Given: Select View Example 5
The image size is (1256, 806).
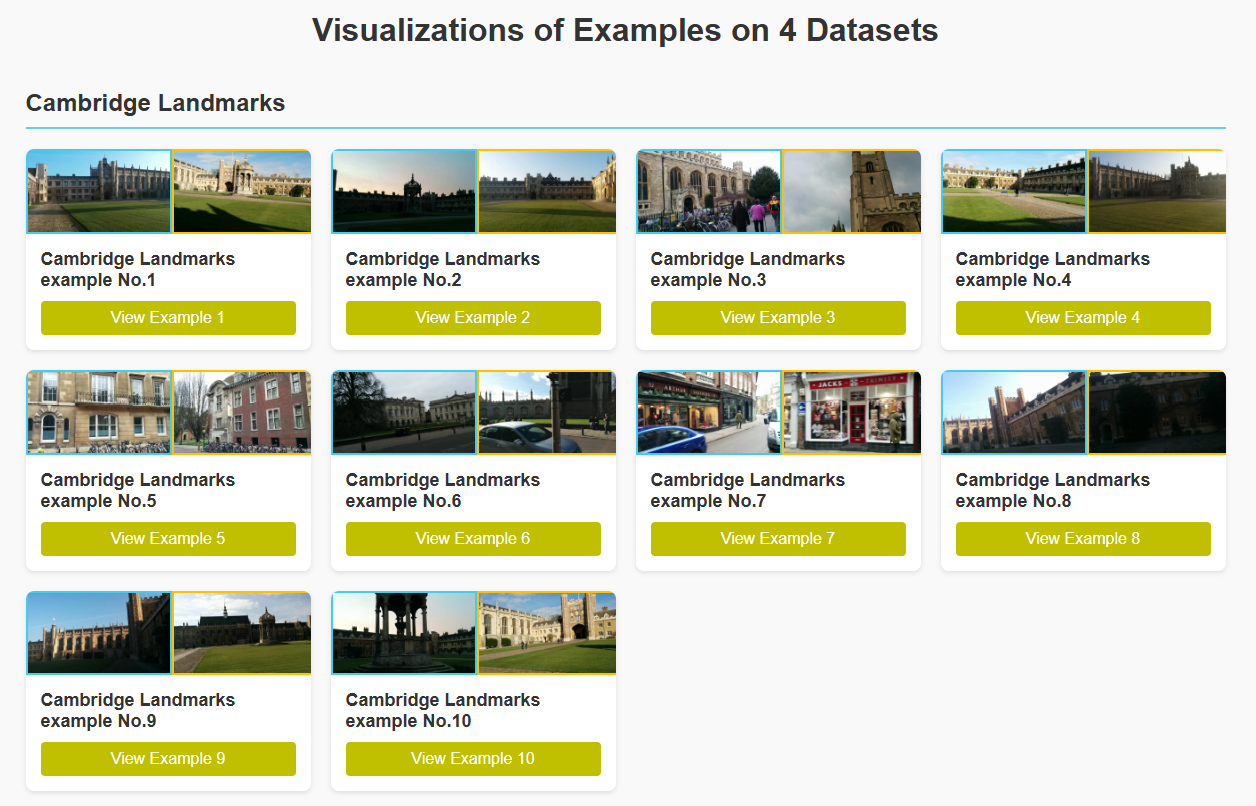Looking at the screenshot, I should tap(168, 538).
